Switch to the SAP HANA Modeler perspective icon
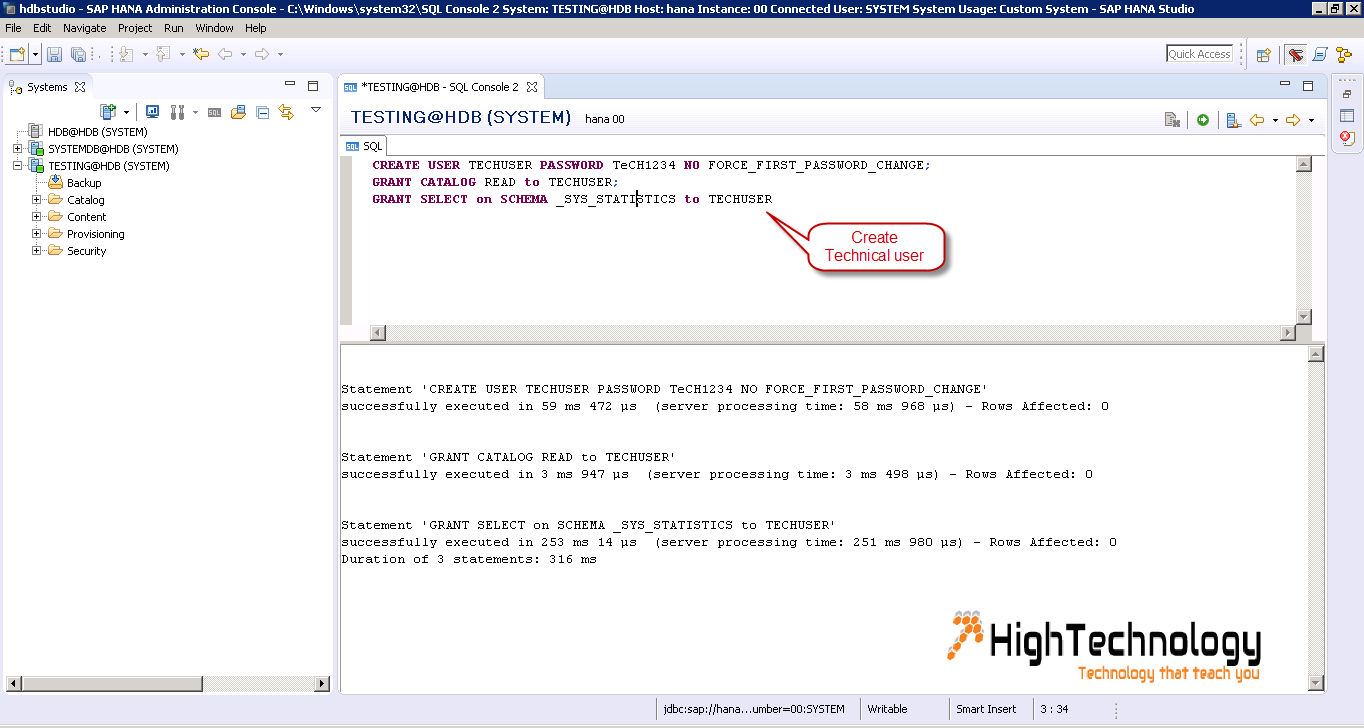The image size is (1364, 728). pyautogui.click(x=1343, y=55)
